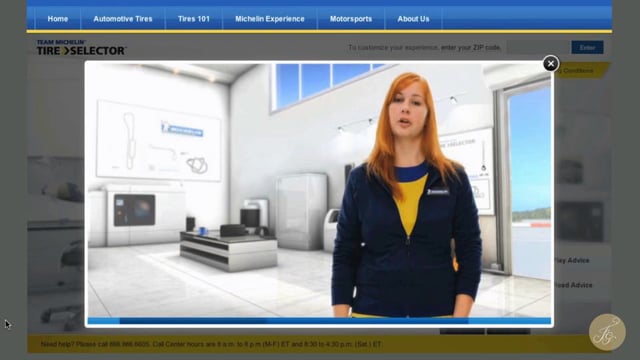Go to Tires 101 tab
The image size is (640, 360).
coord(194,19)
